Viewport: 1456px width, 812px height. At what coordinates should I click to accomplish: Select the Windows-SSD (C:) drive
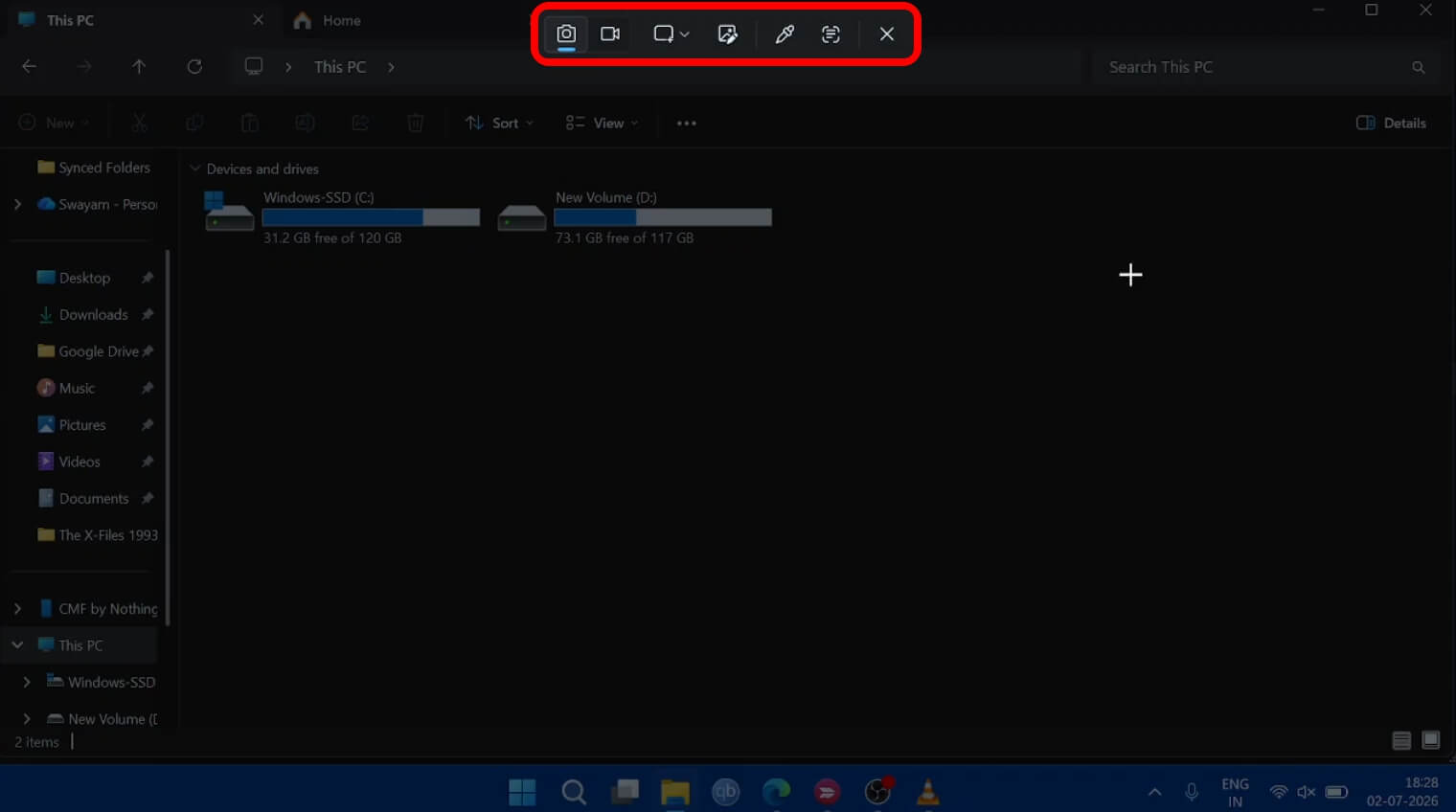(x=342, y=216)
